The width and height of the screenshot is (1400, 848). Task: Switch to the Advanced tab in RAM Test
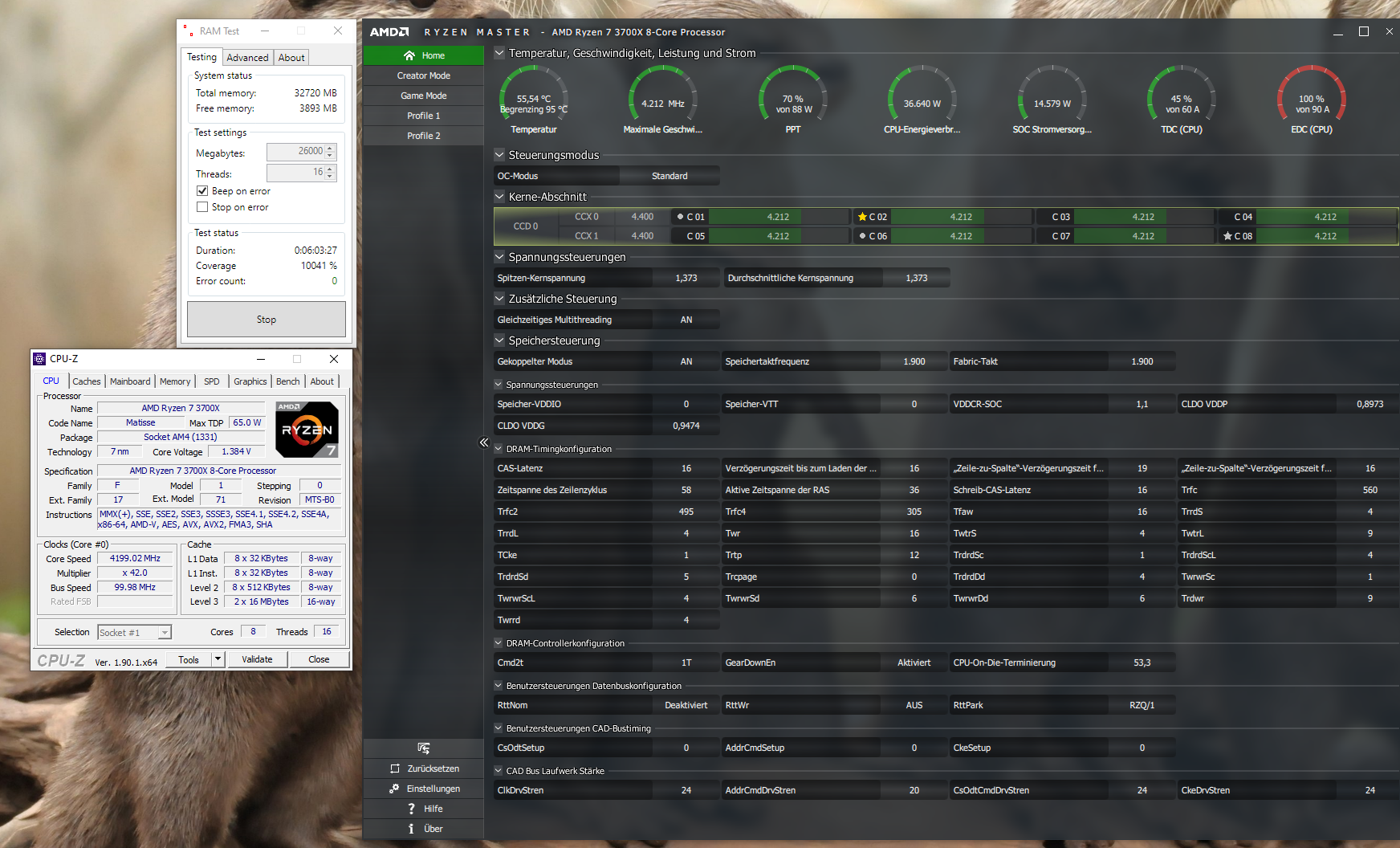point(247,58)
